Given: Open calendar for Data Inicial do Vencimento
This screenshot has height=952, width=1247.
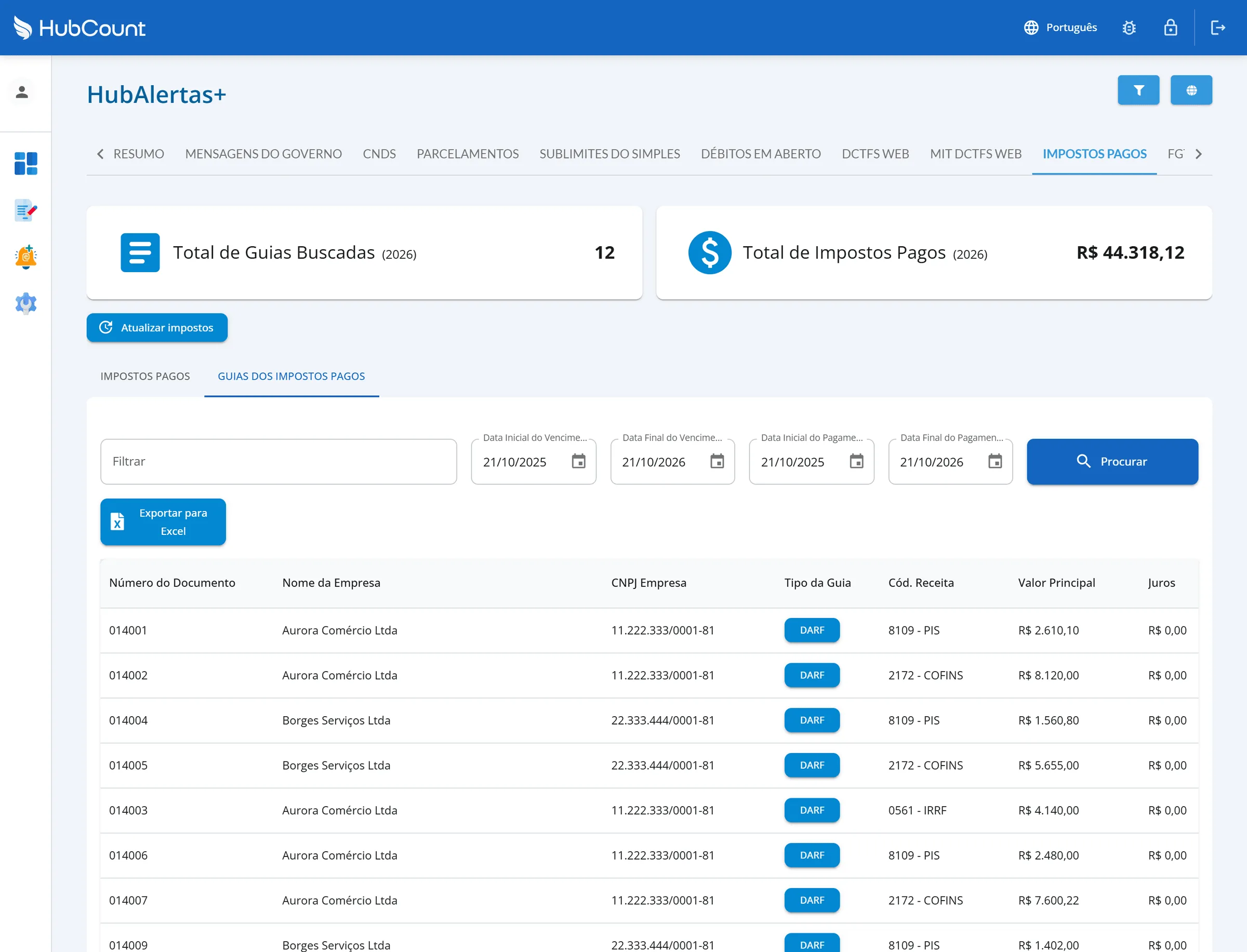Looking at the screenshot, I should click(x=578, y=461).
